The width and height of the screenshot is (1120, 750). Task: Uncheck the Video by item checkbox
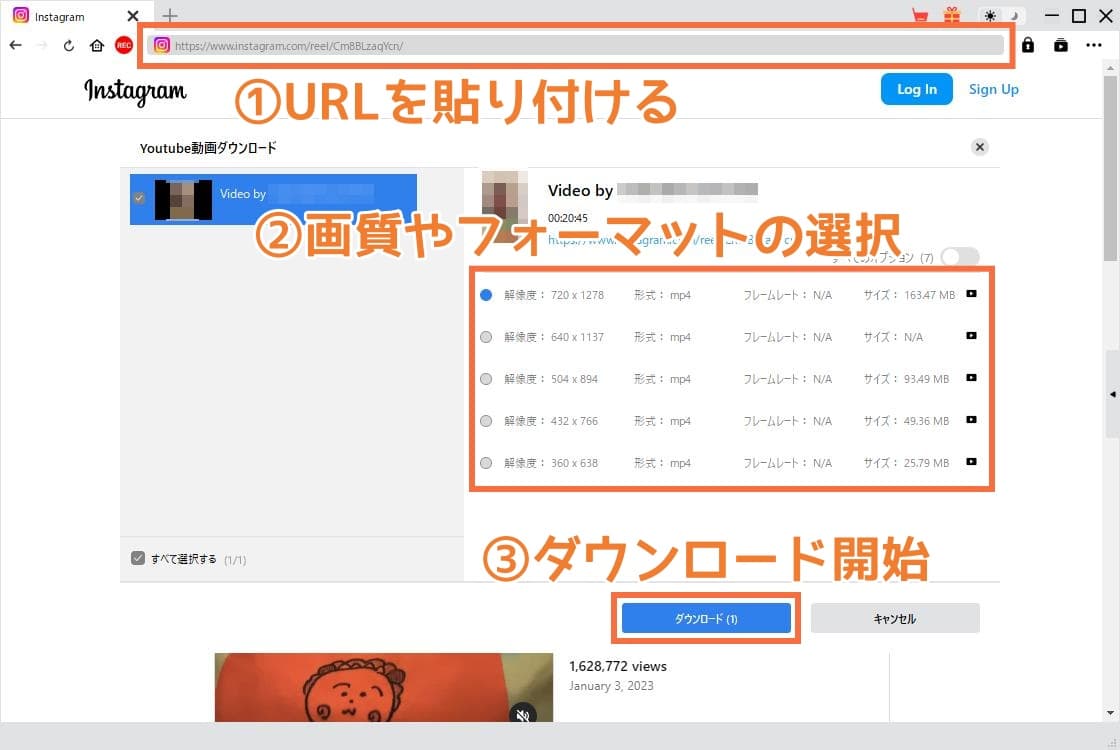click(x=139, y=198)
